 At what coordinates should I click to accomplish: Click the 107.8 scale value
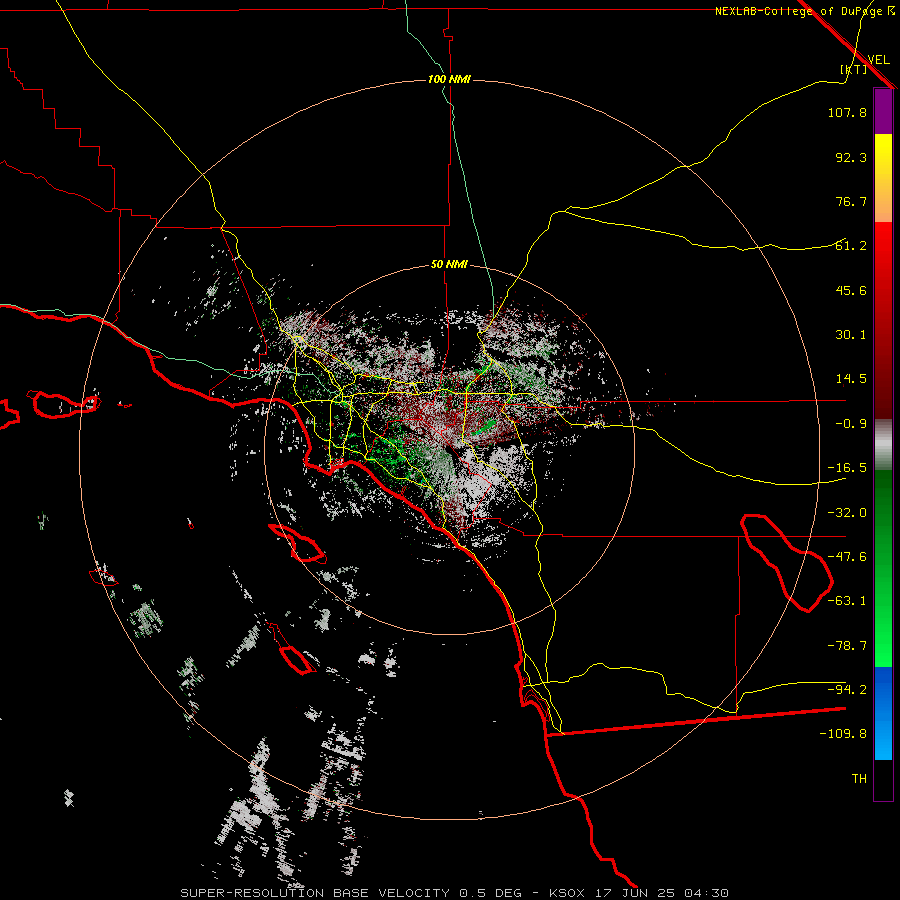tap(847, 112)
